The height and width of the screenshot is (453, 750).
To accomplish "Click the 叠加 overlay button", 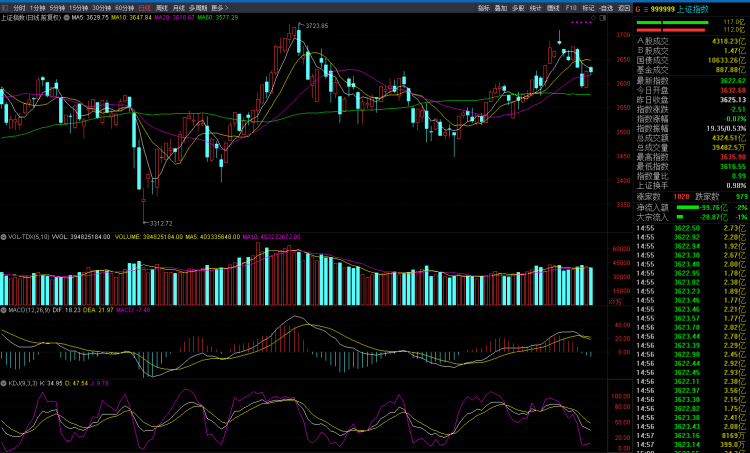I will point(501,7).
